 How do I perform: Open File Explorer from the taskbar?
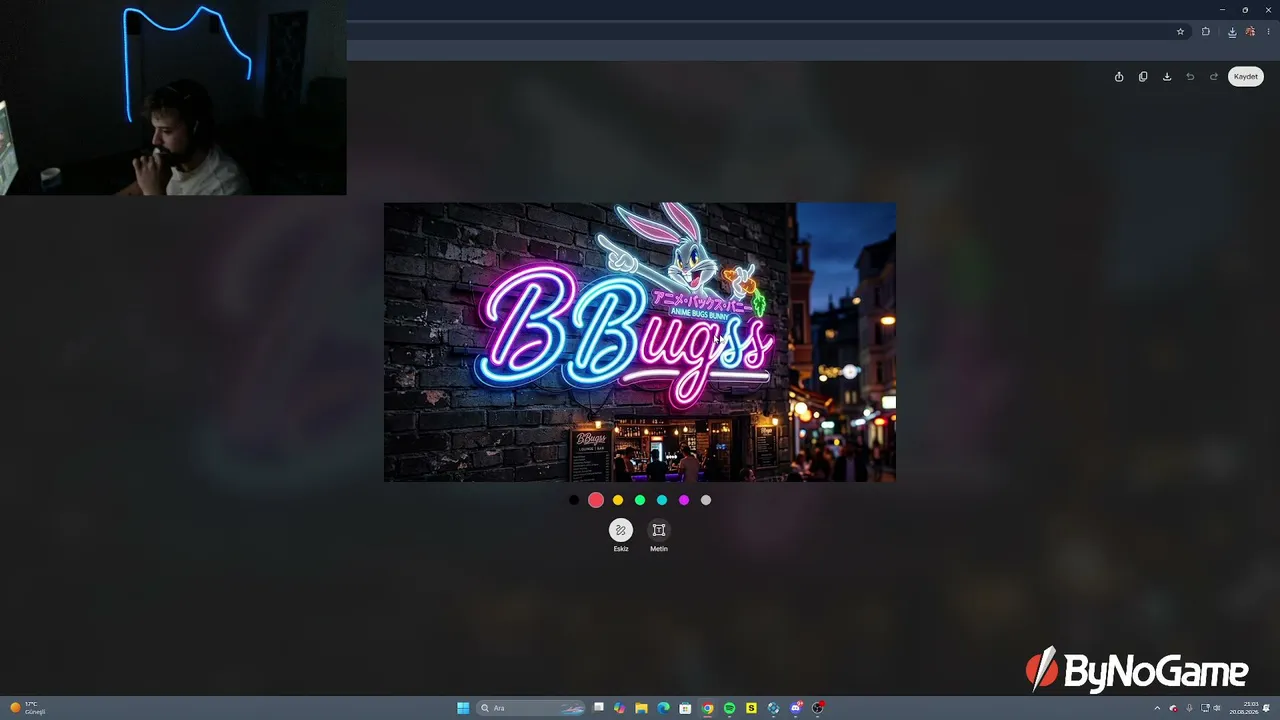(x=642, y=708)
